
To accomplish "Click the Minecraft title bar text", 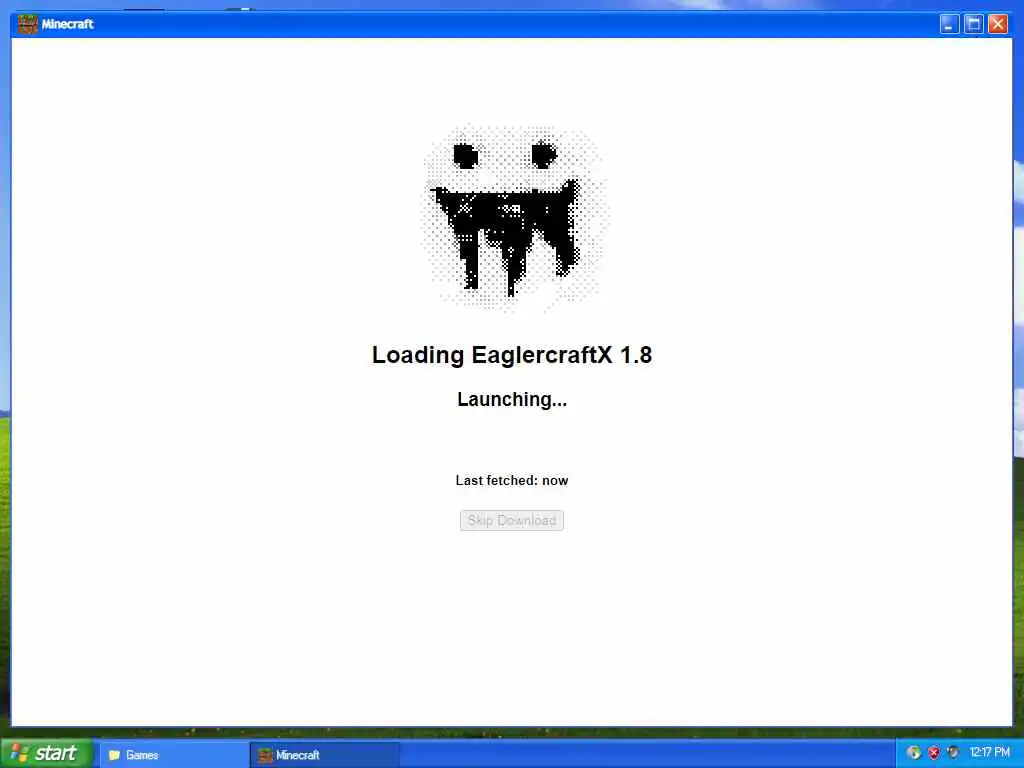I will [x=67, y=24].
